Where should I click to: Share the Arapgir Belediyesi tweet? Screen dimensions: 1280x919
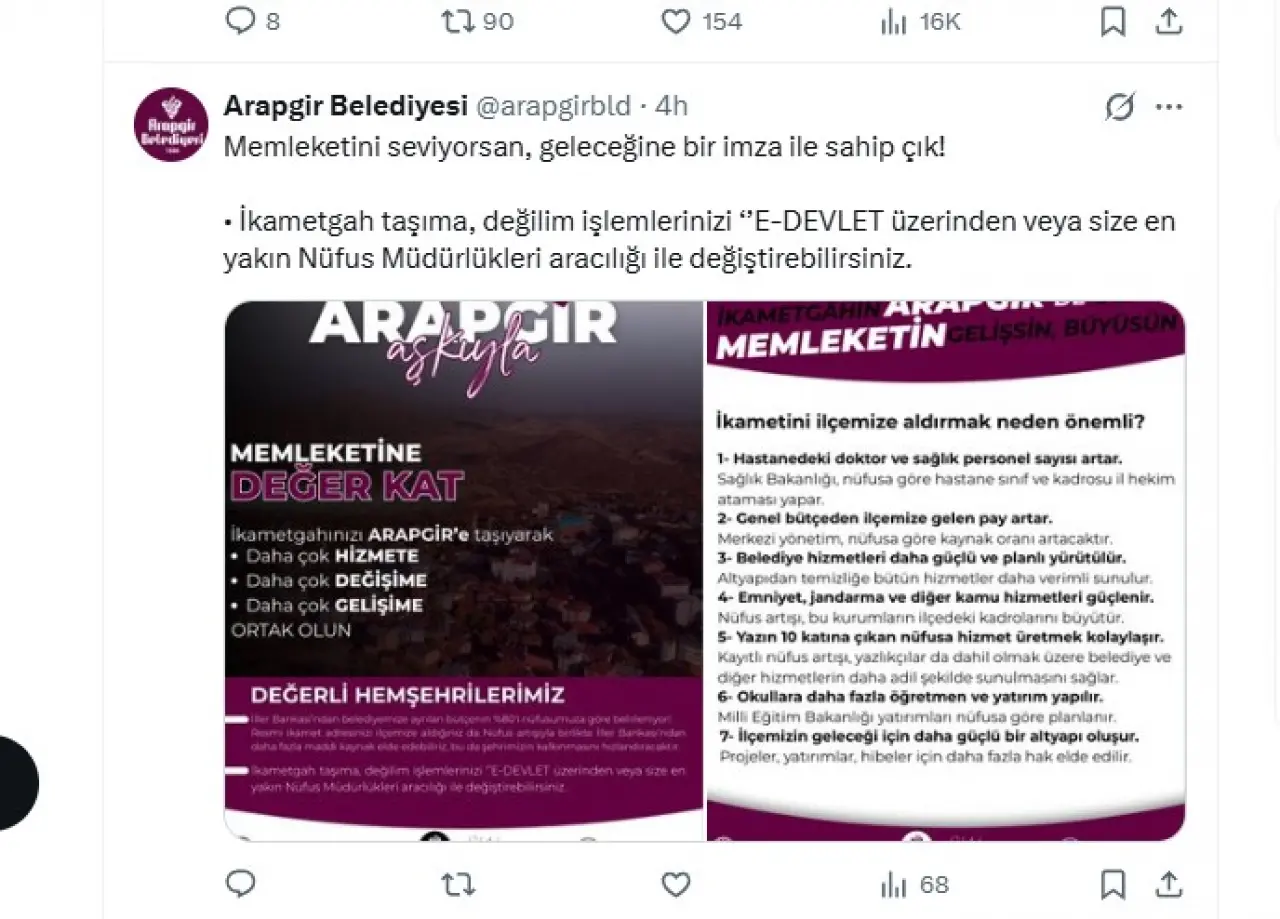pyautogui.click(x=1169, y=884)
